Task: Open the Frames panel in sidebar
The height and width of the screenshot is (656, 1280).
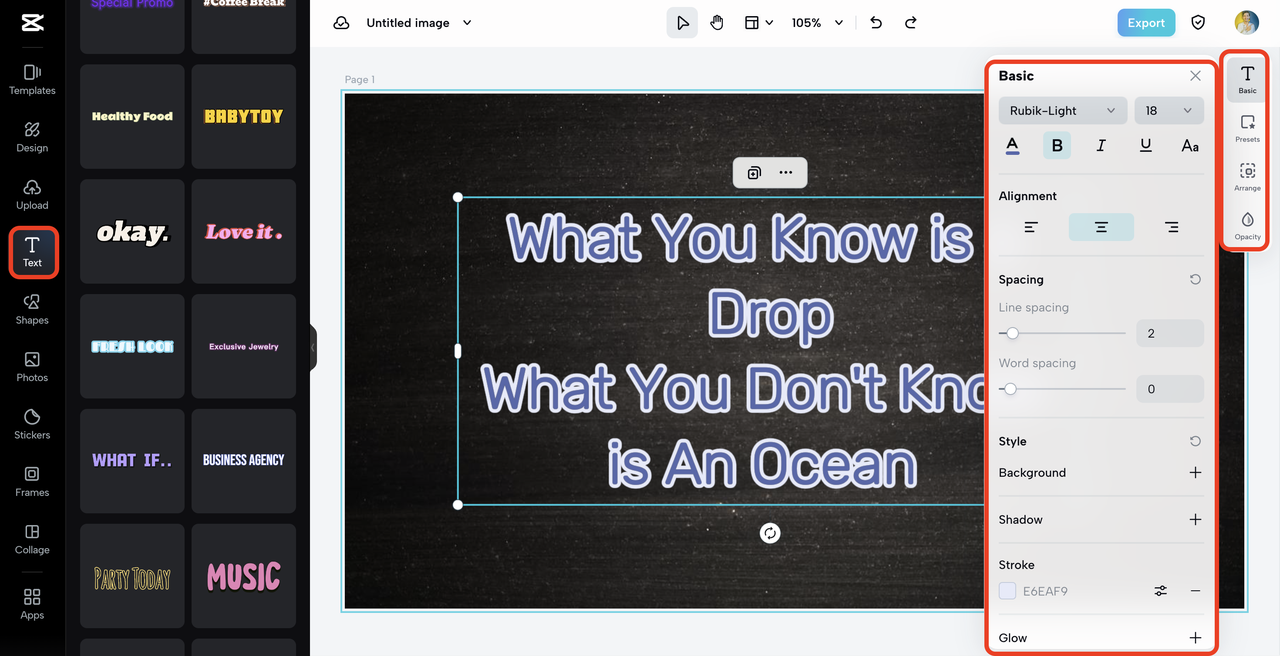Action: [32, 480]
